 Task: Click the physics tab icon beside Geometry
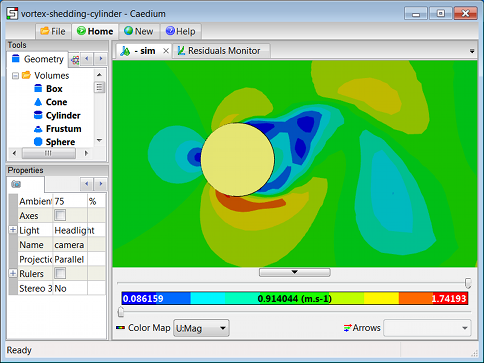[75, 60]
